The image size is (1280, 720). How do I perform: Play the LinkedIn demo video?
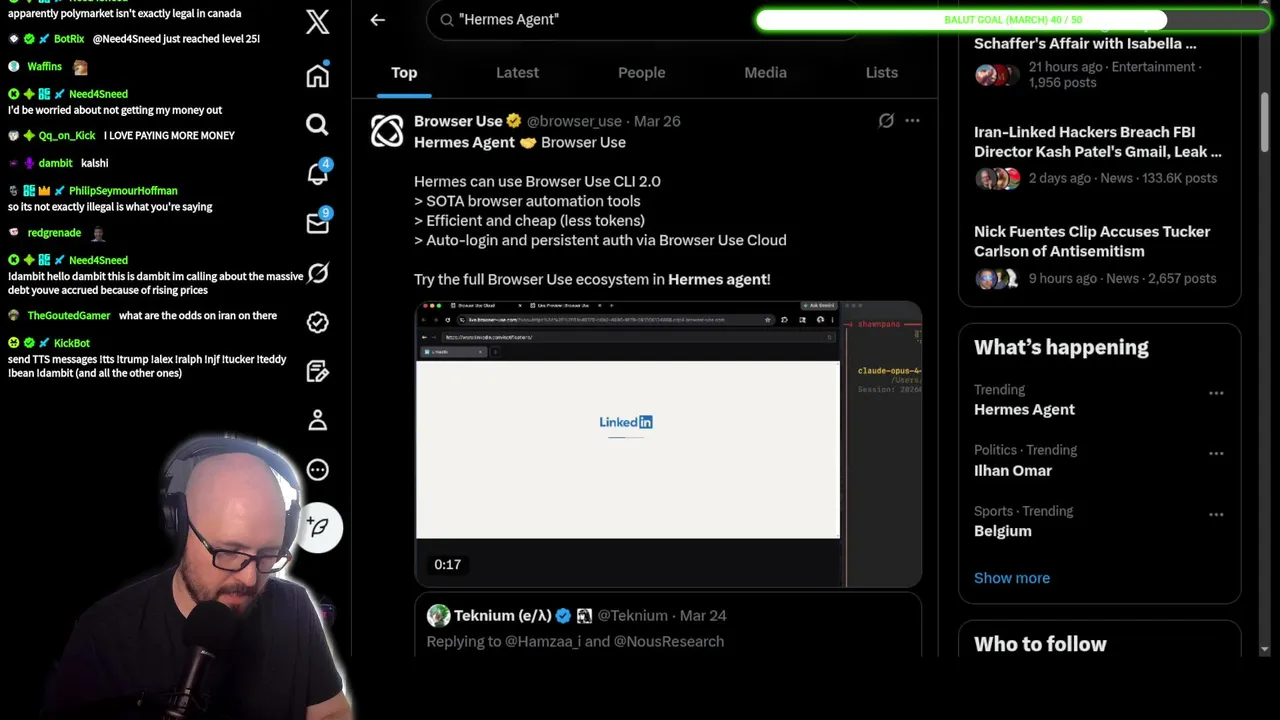coord(668,444)
